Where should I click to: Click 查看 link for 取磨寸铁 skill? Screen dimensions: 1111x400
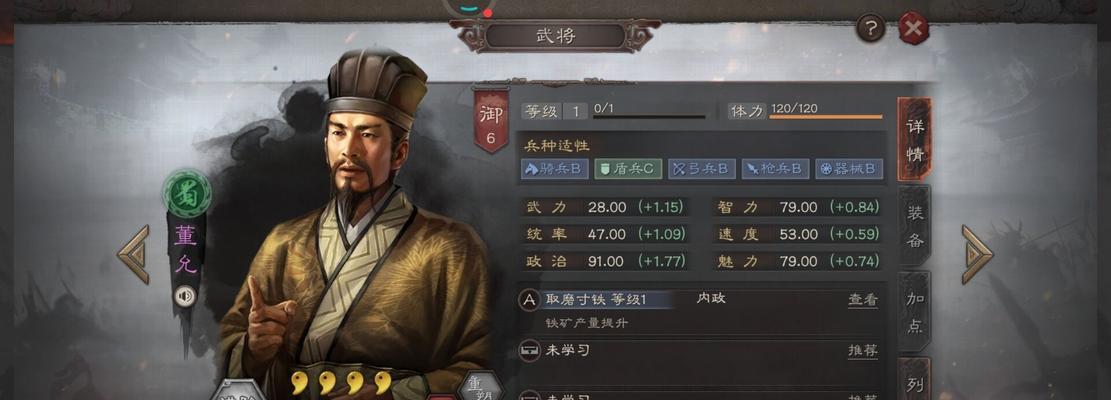862,299
